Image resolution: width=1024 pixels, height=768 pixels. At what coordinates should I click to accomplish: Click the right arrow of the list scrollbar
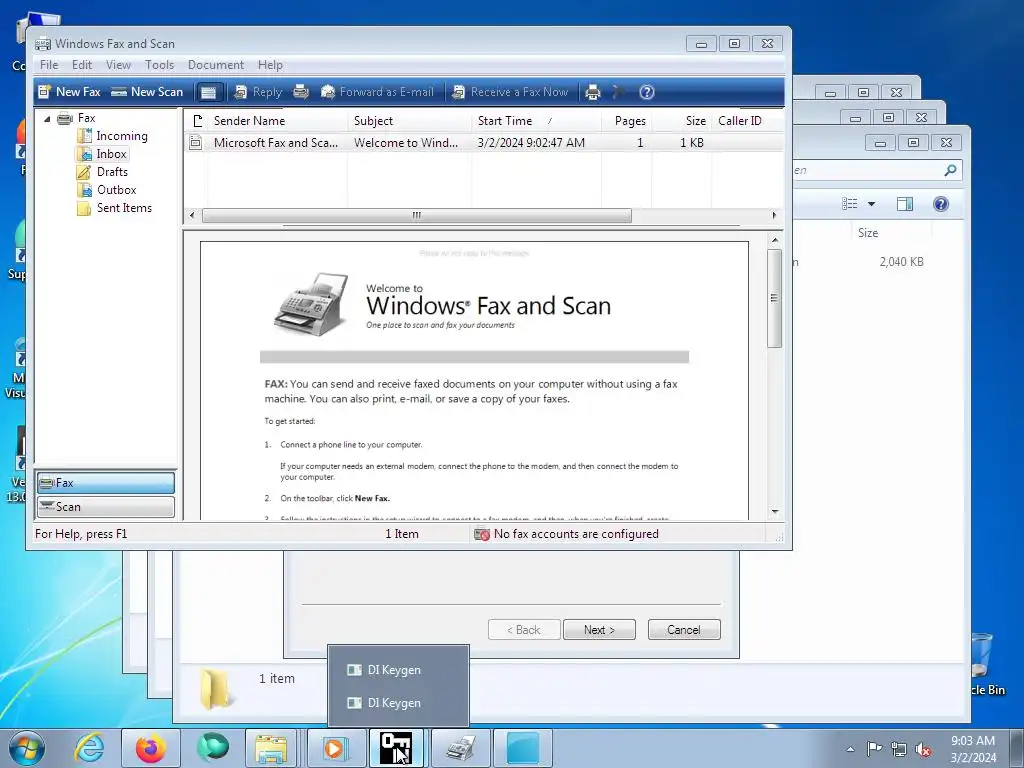coord(775,215)
